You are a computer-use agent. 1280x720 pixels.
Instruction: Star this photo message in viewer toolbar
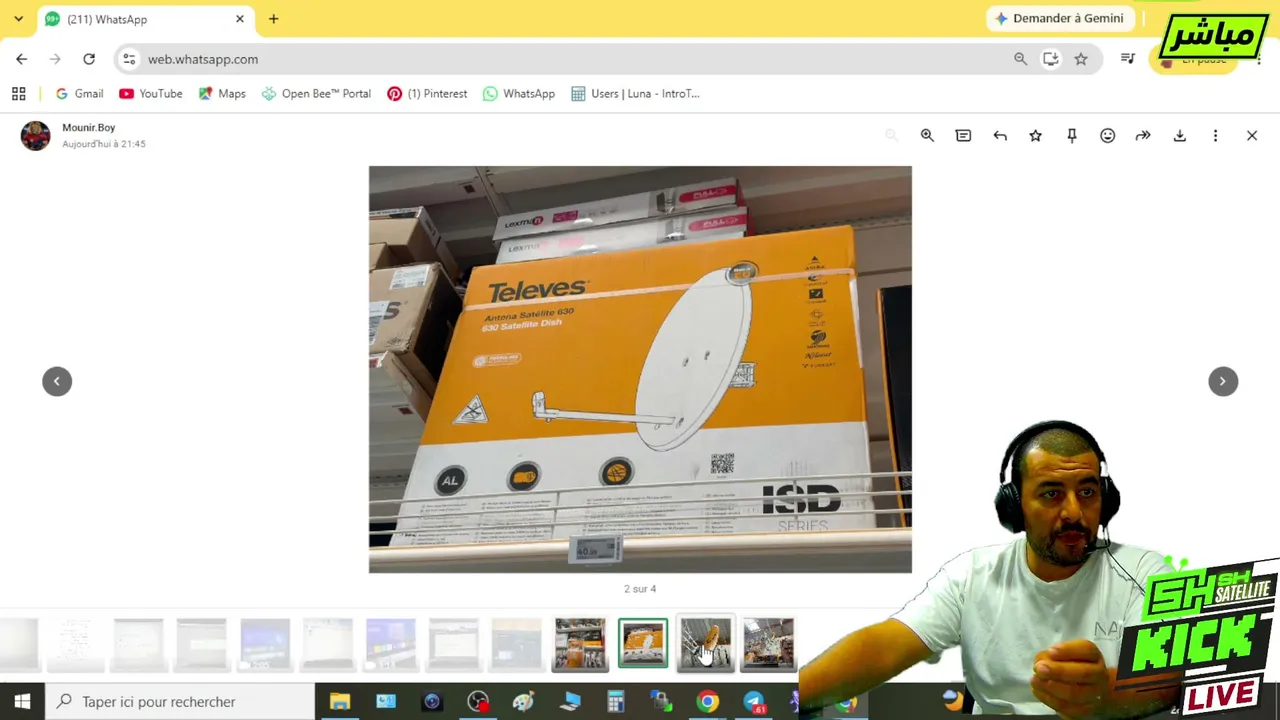point(1036,136)
